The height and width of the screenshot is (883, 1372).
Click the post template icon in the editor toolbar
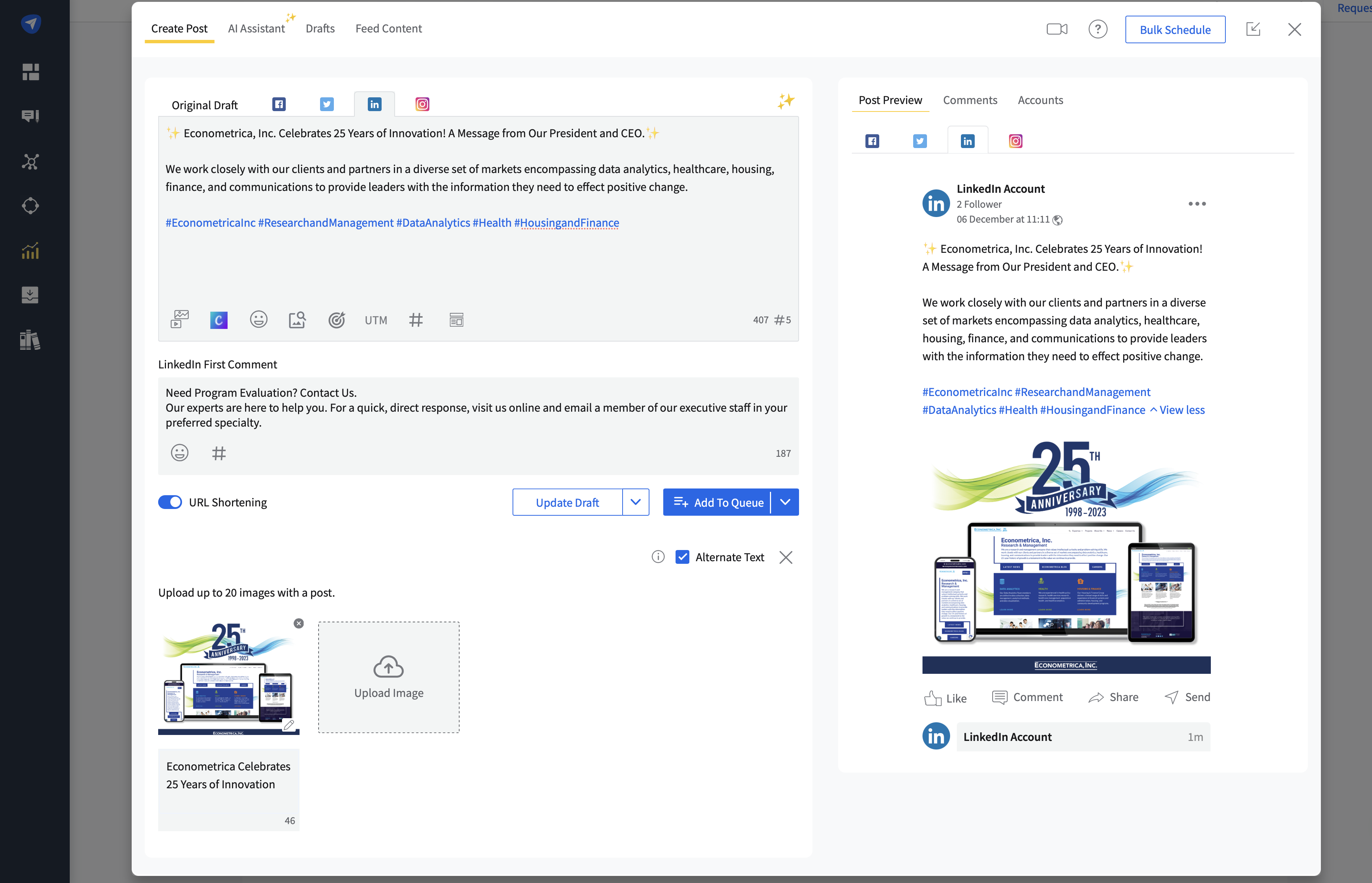pos(457,320)
